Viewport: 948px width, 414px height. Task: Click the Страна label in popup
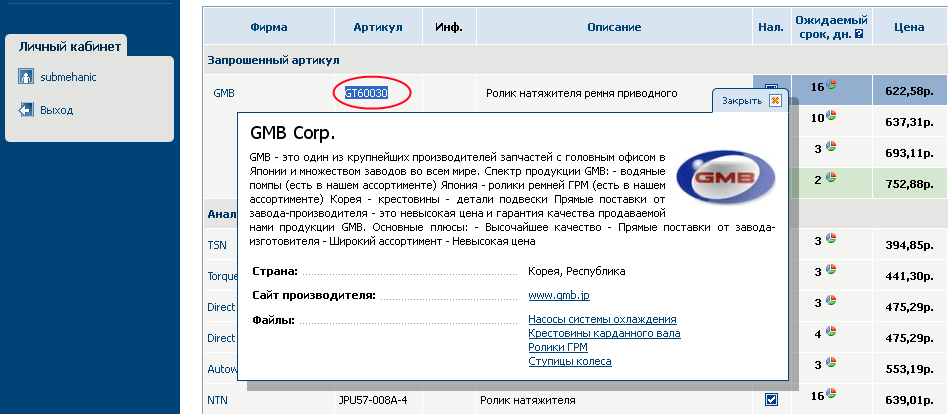275,271
